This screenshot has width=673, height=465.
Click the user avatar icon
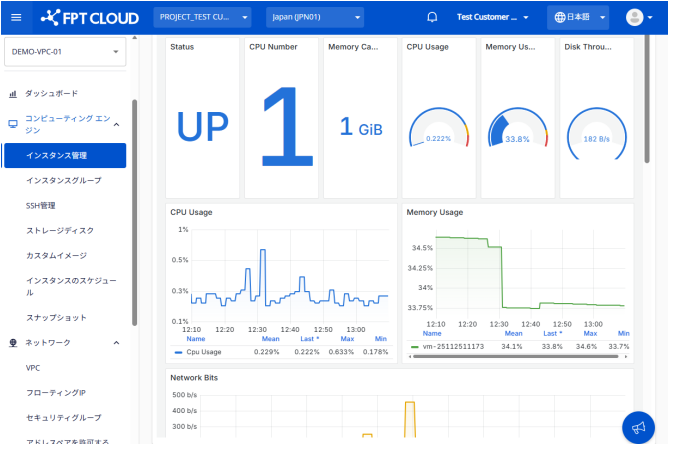coord(635,17)
